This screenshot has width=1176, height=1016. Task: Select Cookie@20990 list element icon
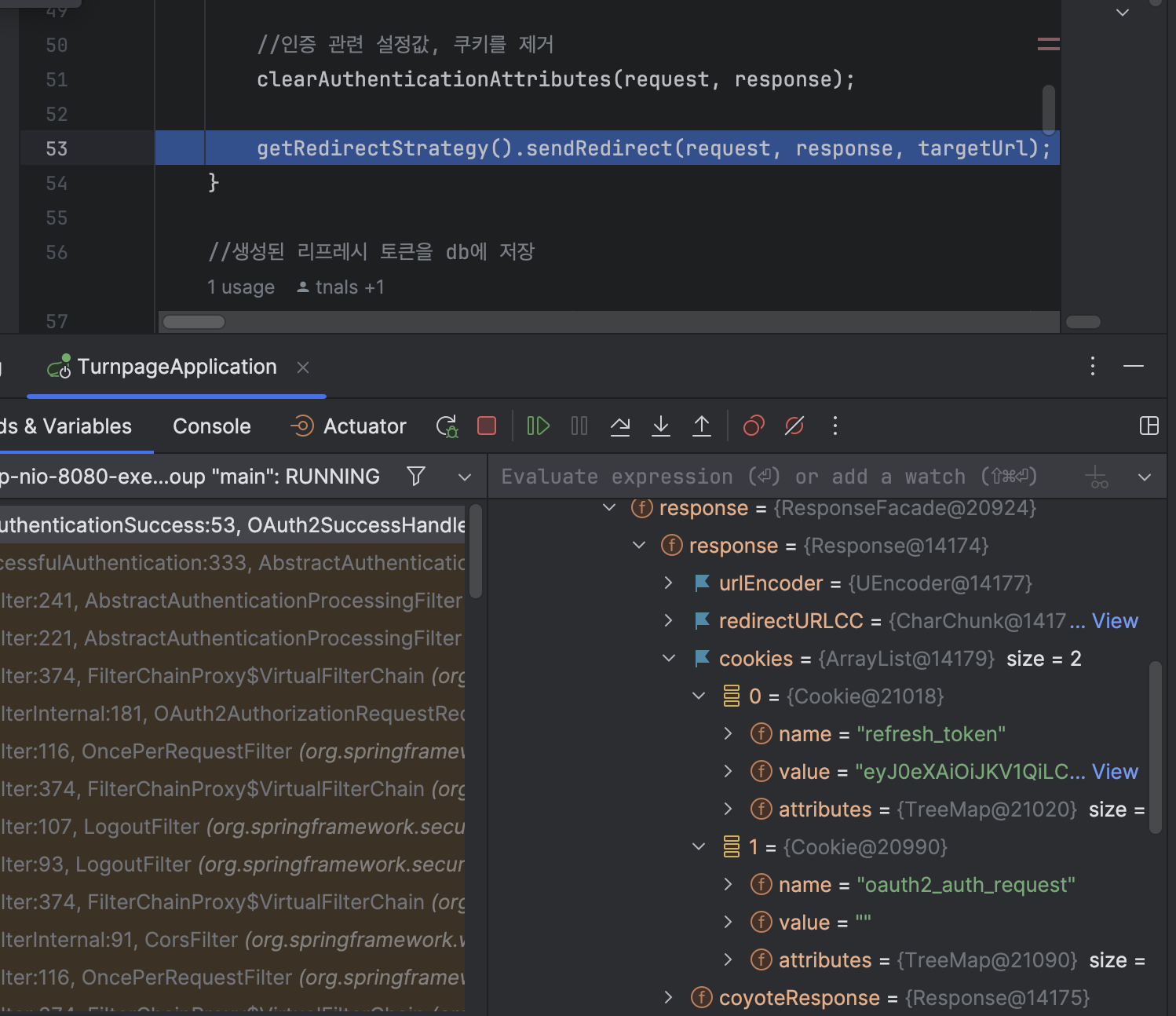coord(732,847)
